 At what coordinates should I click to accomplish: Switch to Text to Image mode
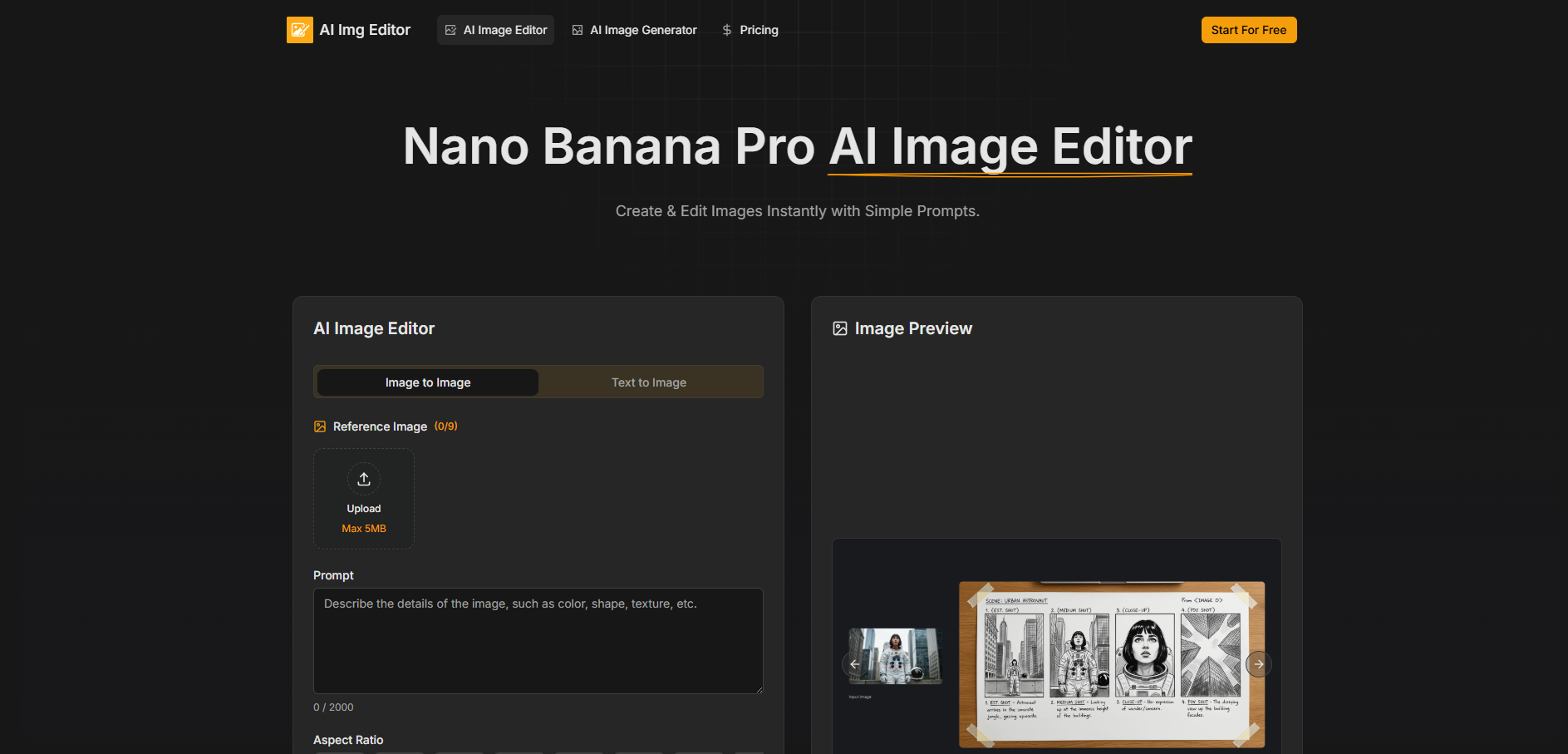[649, 382]
